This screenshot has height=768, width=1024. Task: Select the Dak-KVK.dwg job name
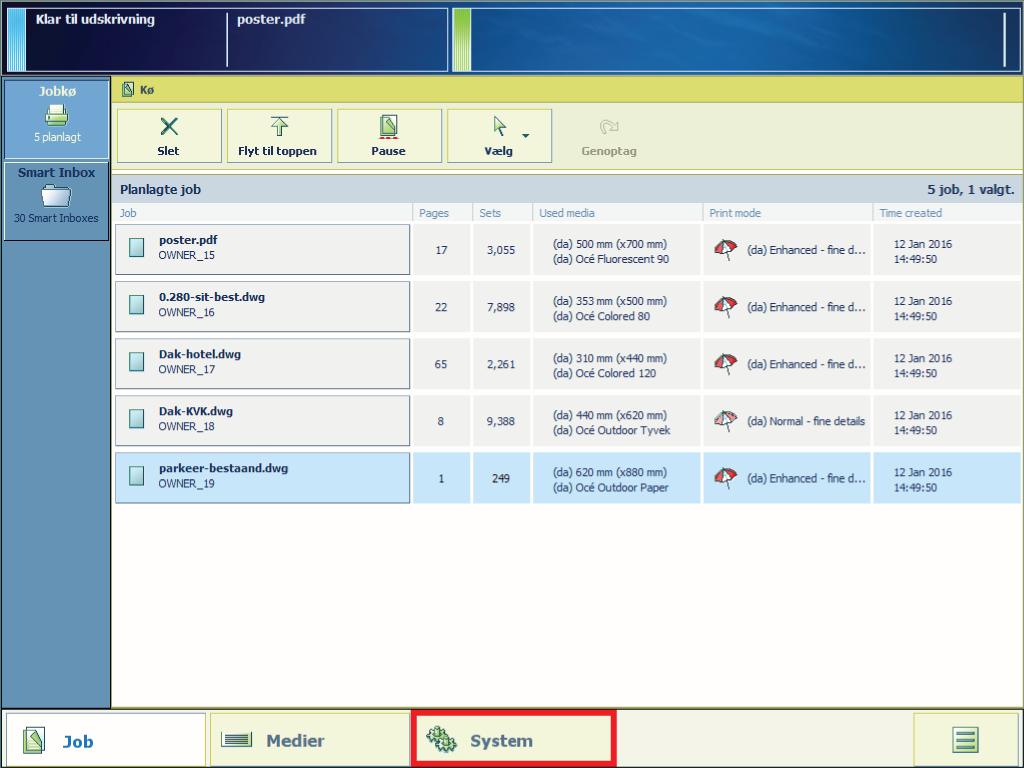(x=196, y=411)
